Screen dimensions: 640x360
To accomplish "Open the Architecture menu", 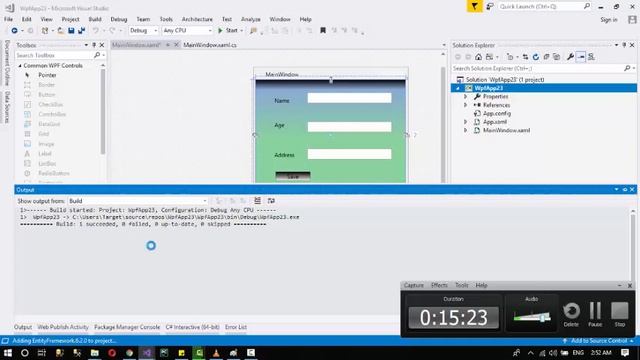I will [x=197, y=19].
